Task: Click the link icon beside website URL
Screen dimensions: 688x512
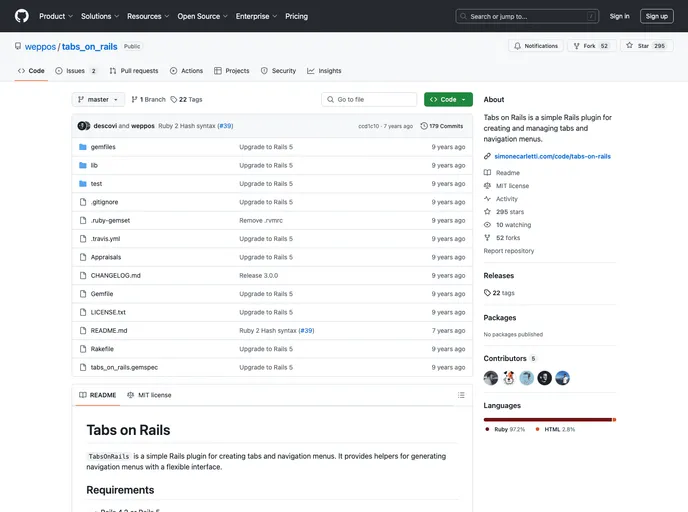Action: tap(487, 156)
